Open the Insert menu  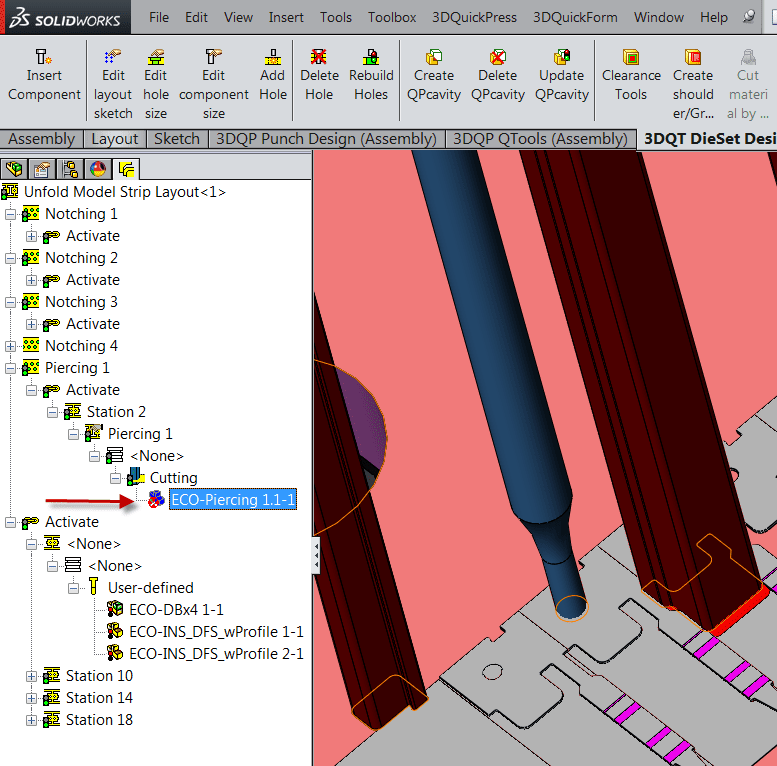(x=286, y=17)
